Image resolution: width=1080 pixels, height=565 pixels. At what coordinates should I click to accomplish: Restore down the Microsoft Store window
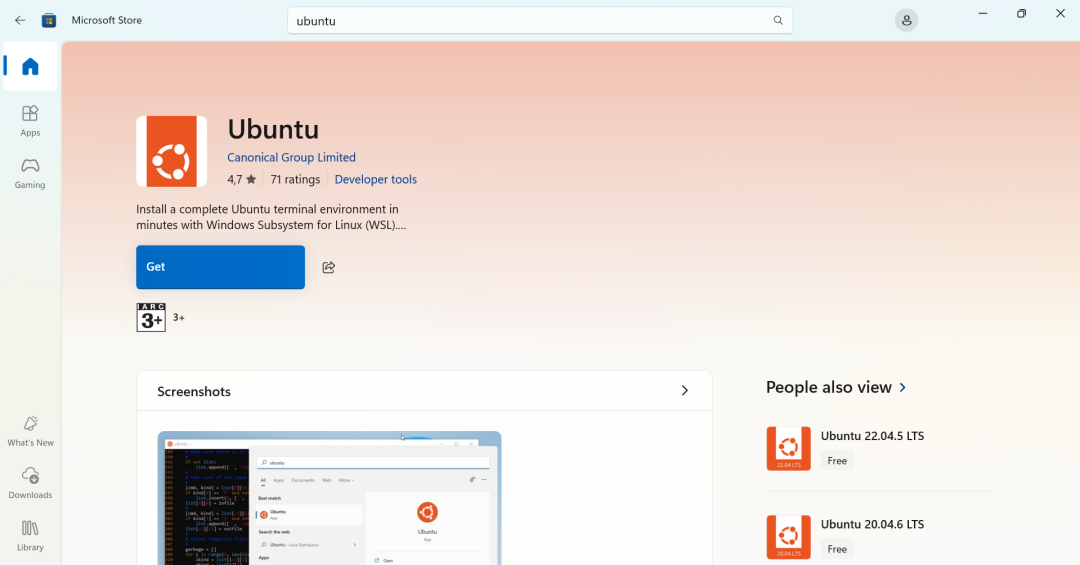[1021, 14]
